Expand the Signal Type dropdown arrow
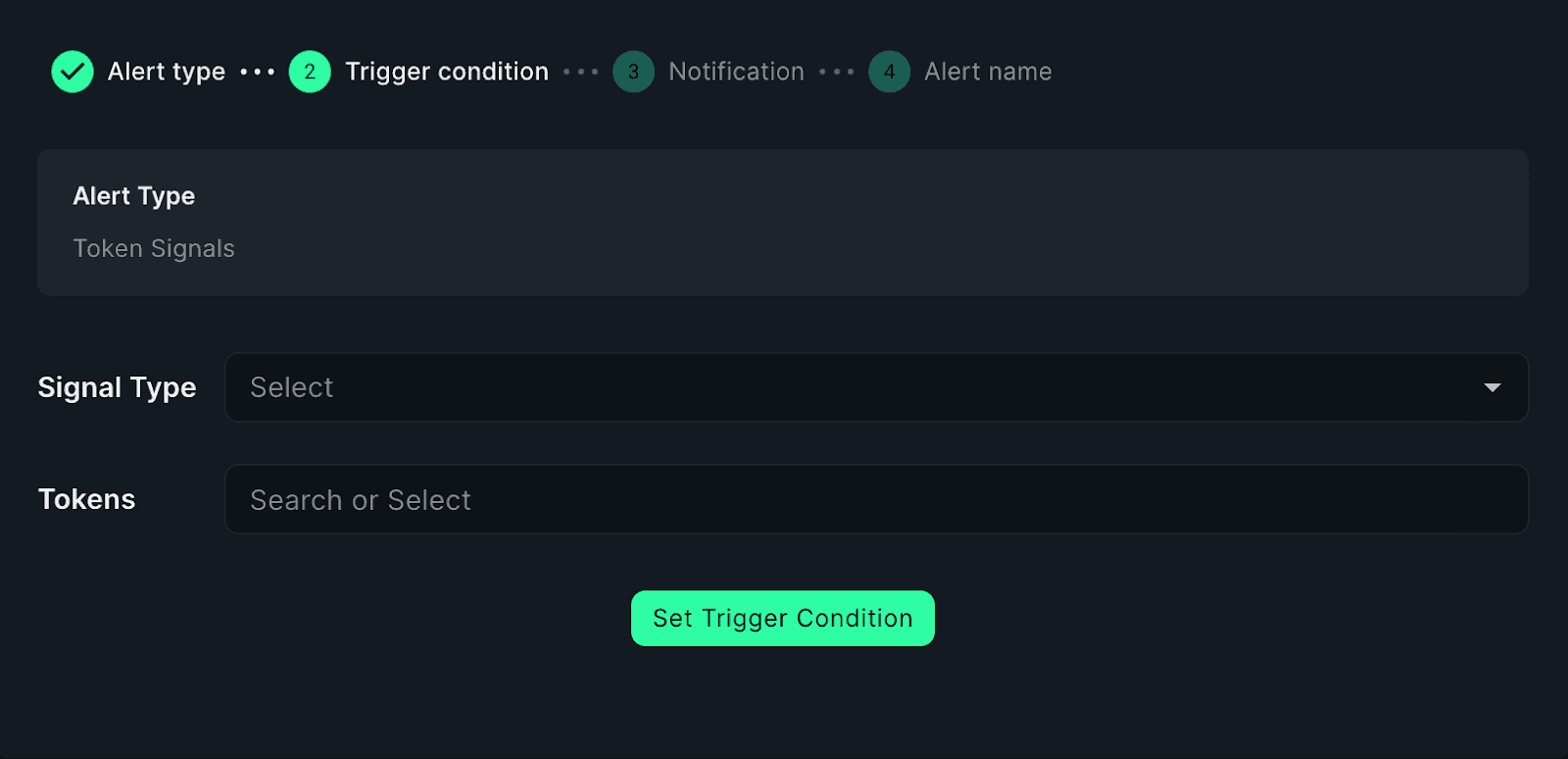This screenshot has width=1568, height=759. [x=1492, y=387]
